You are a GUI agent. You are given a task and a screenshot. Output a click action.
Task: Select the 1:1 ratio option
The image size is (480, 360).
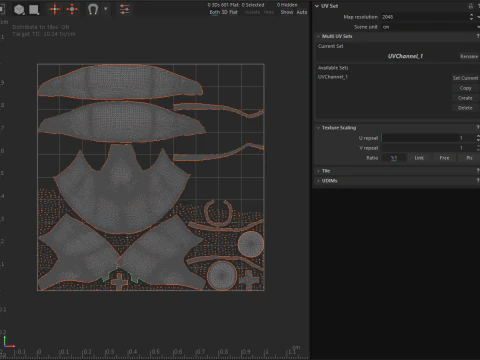tap(394, 158)
